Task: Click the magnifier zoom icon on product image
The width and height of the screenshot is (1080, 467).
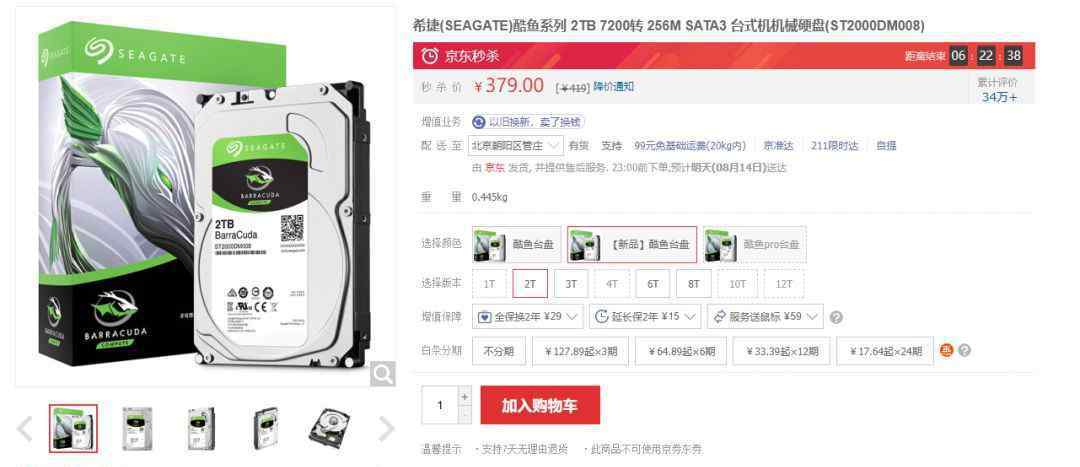Action: click(x=382, y=374)
